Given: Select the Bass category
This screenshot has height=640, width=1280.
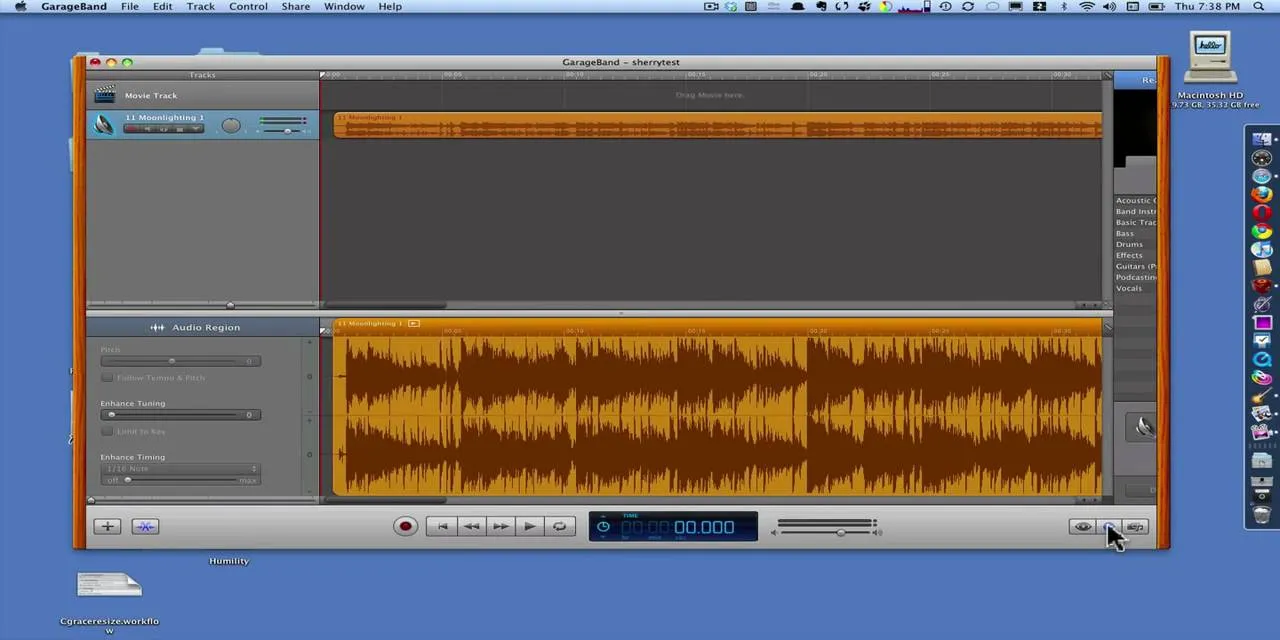Looking at the screenshot, I should point(1125,233).
